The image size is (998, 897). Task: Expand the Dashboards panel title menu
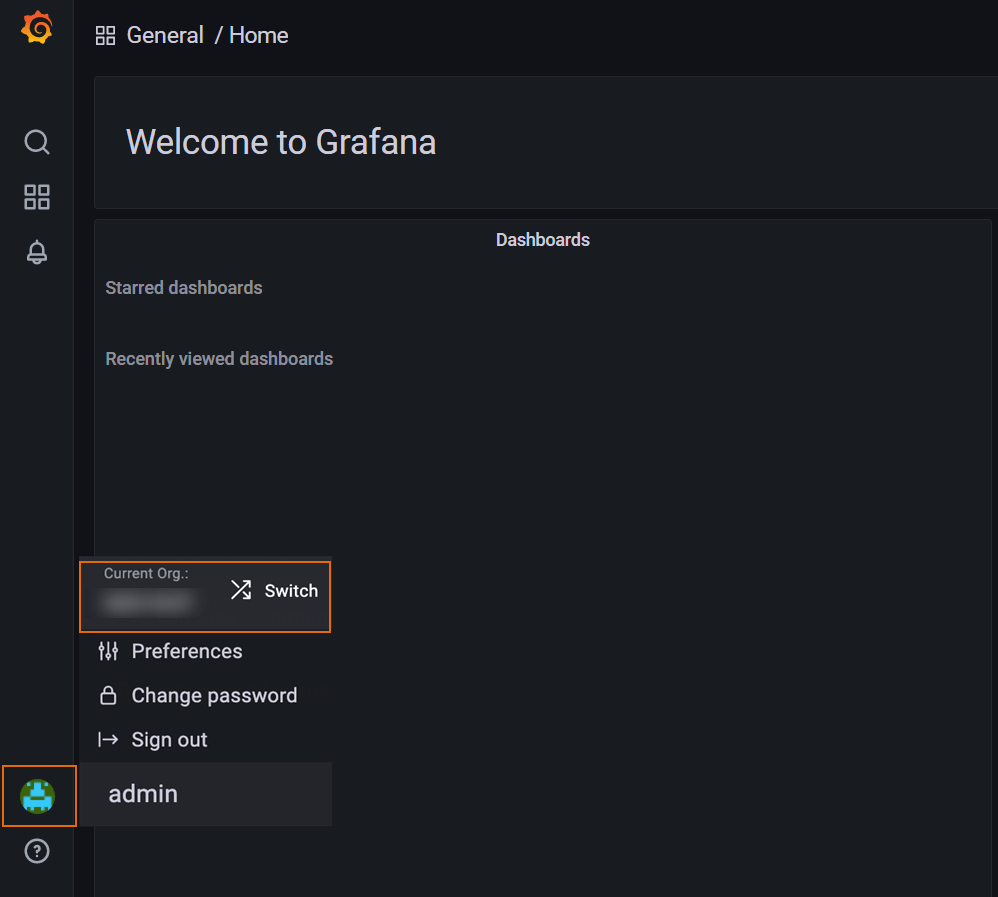[x=542, y=240]
